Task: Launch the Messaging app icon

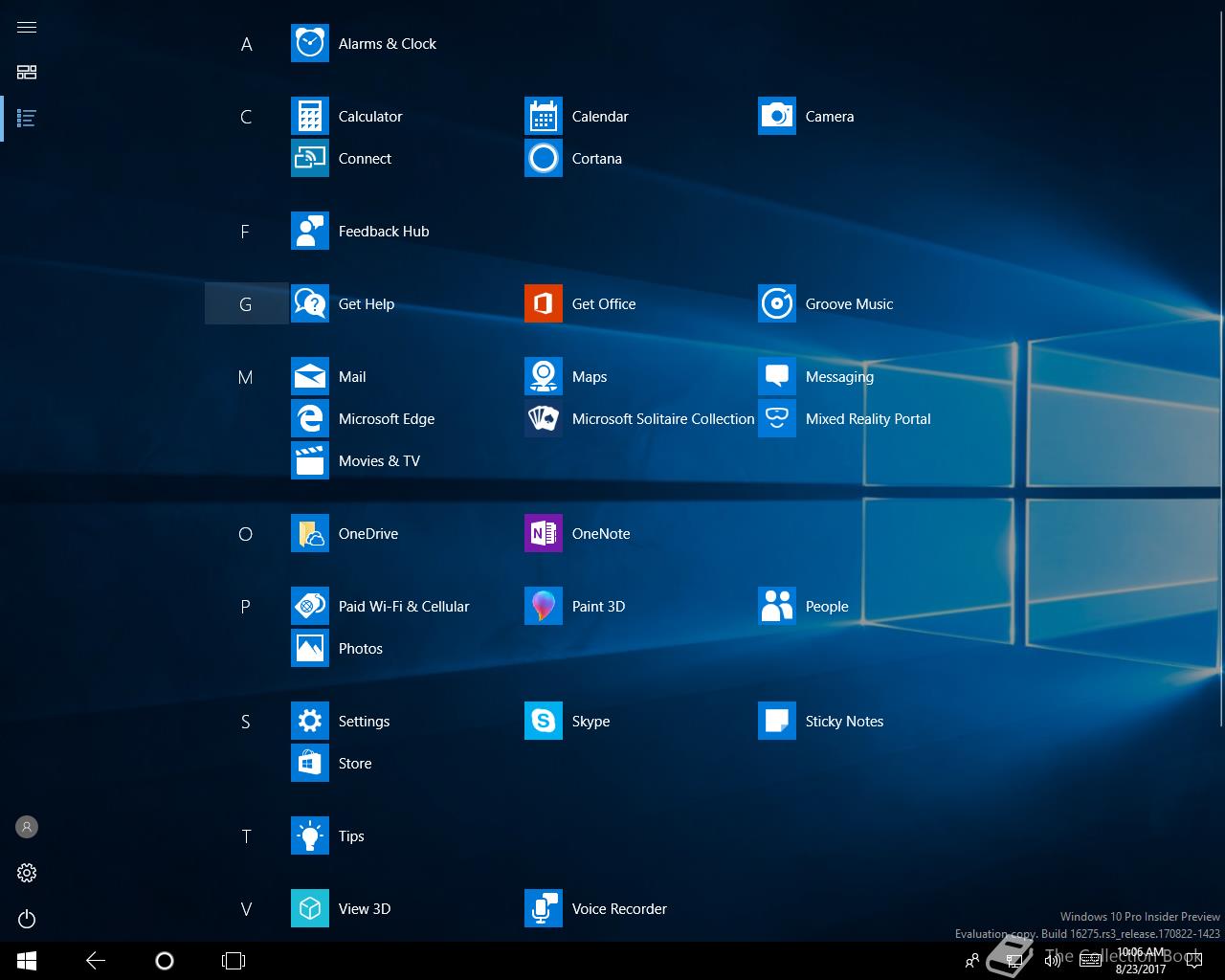Action: click(x=776, y=376)
